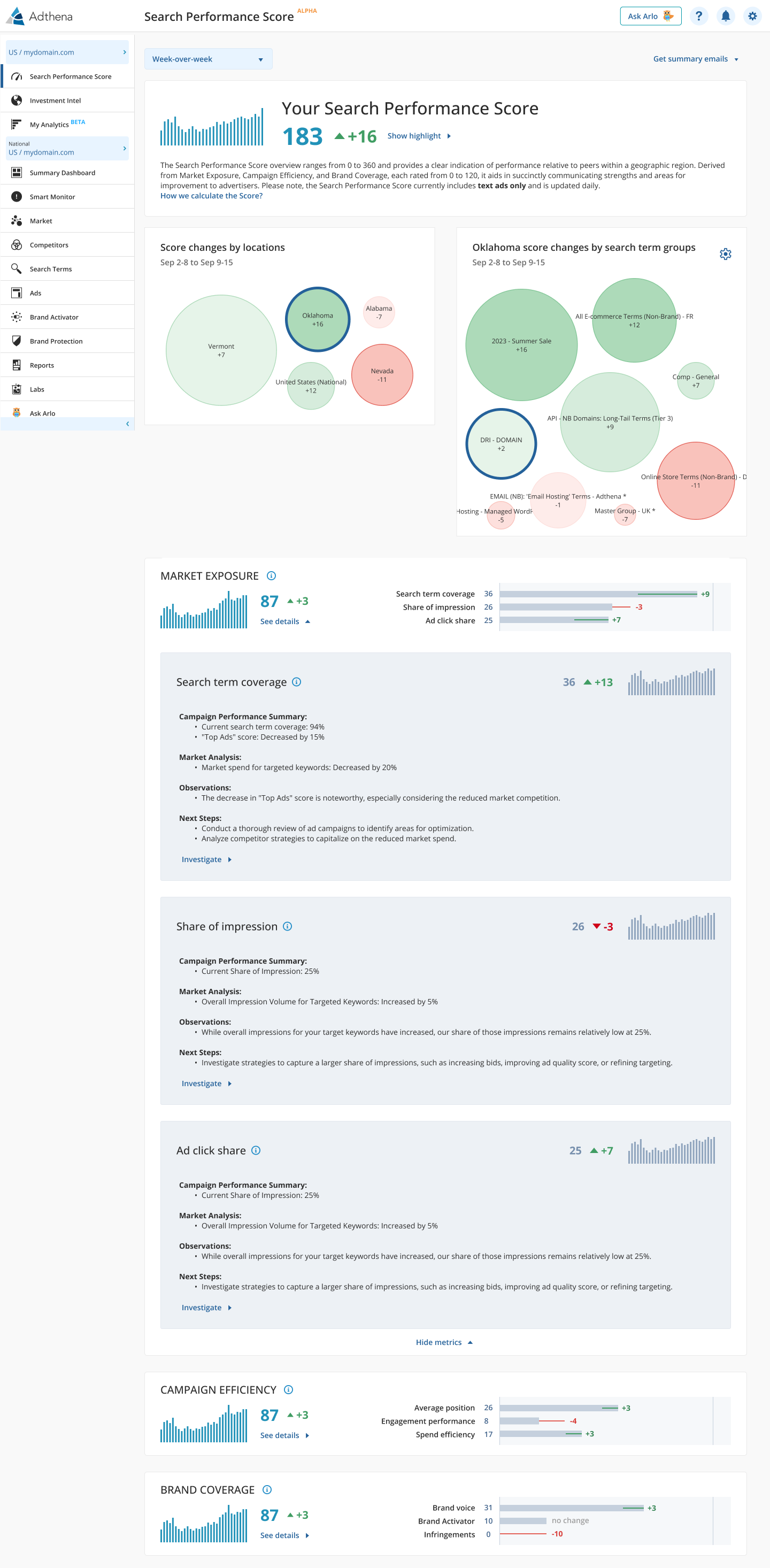The height and width of the screenshot is (1568, 770).
Task: Collapse Market Exposure See details
Action: [x=285, y=621]
